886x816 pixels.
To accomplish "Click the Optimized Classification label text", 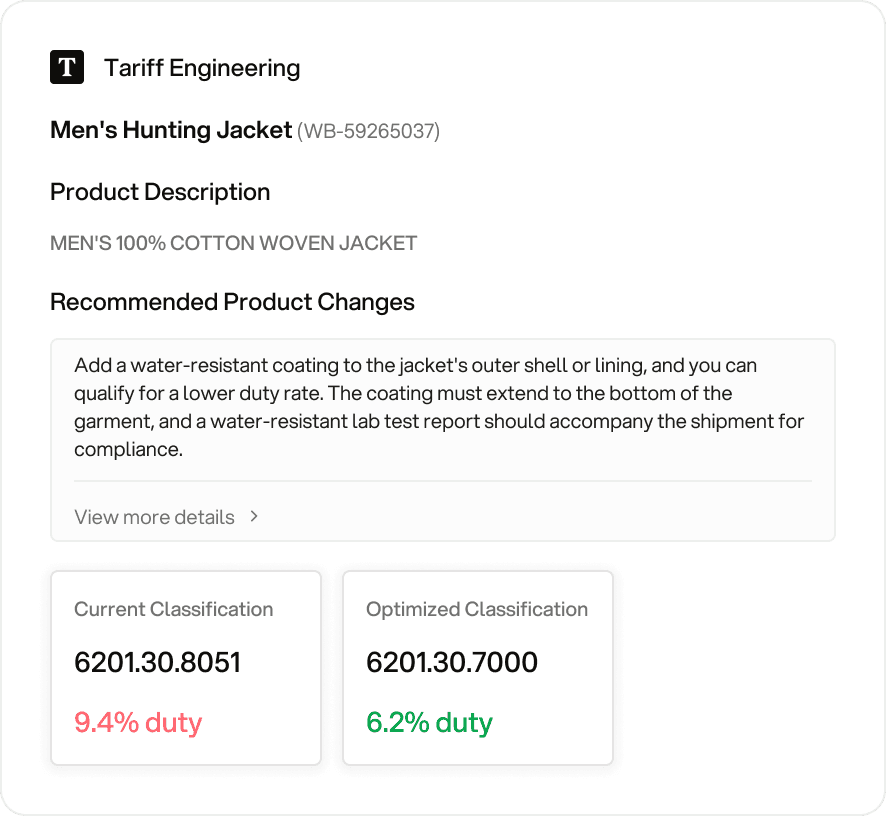I will (x=477, y=609).
